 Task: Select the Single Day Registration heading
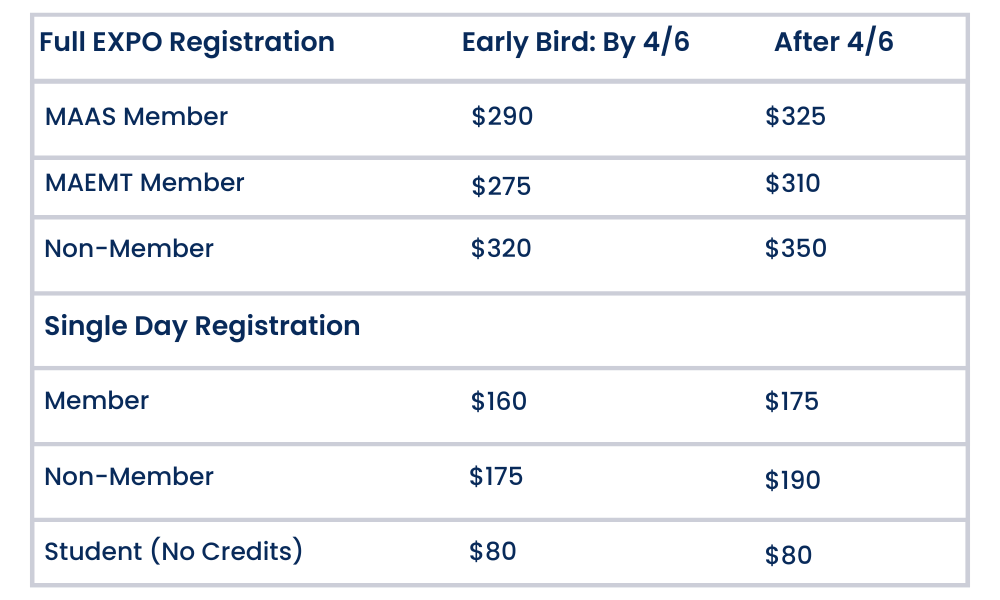point(202,327)
